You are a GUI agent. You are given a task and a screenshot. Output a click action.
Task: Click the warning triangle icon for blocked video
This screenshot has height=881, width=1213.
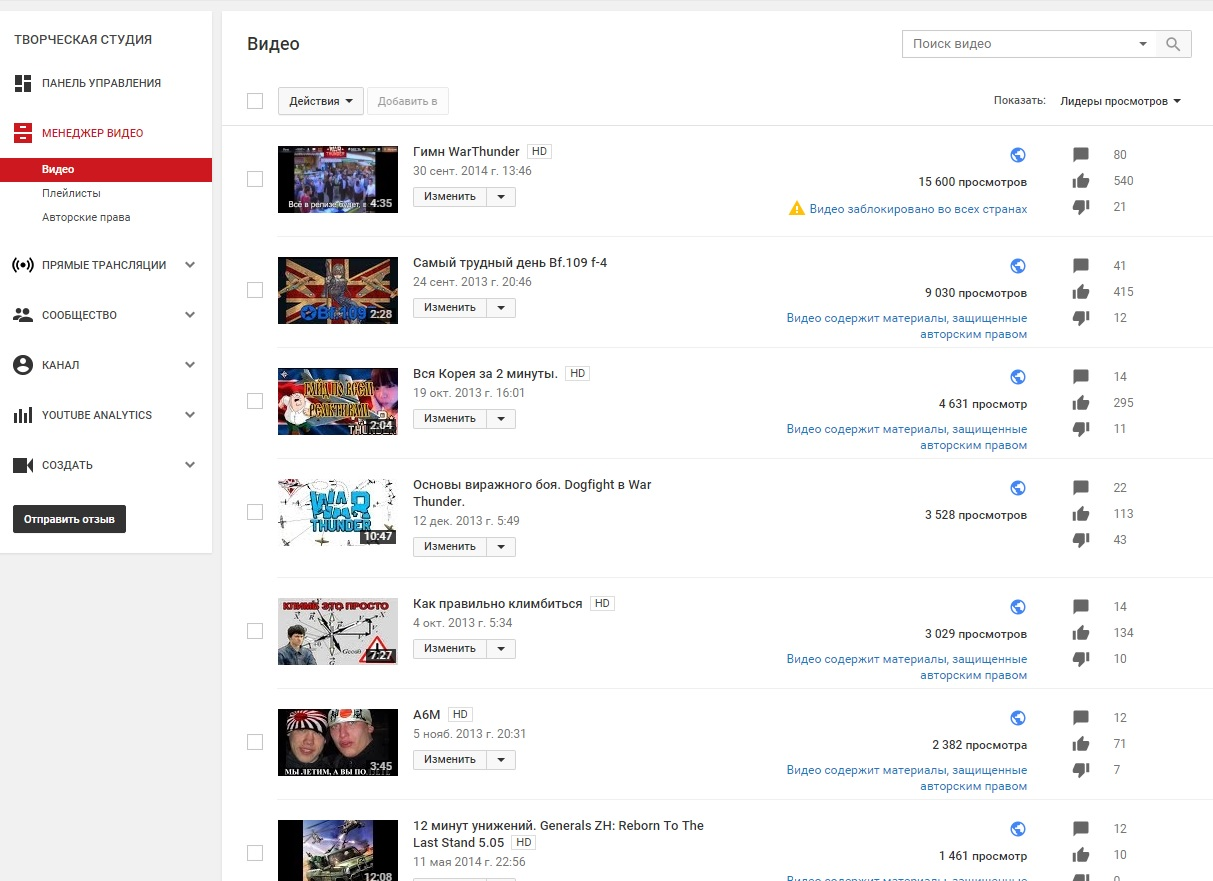(x=796, y=209)
